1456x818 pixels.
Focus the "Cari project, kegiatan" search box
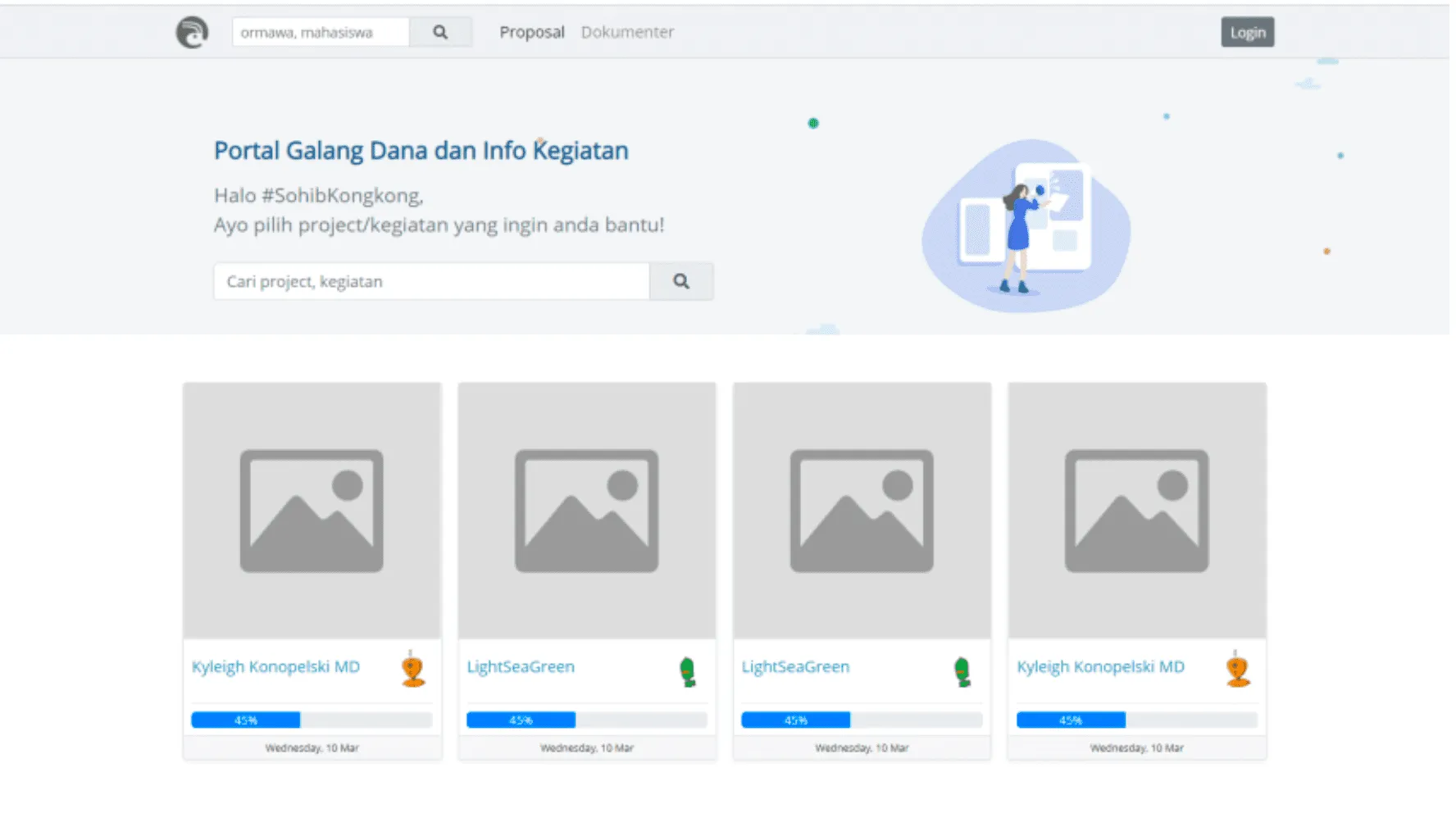point(432,281)
